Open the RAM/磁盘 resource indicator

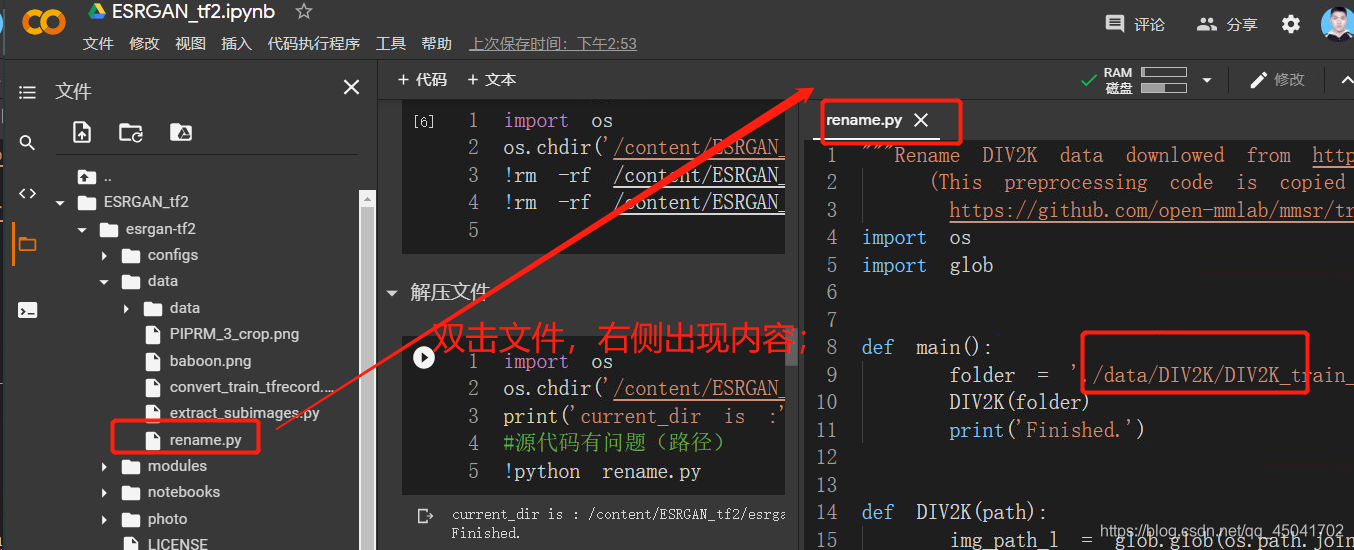1145,80
